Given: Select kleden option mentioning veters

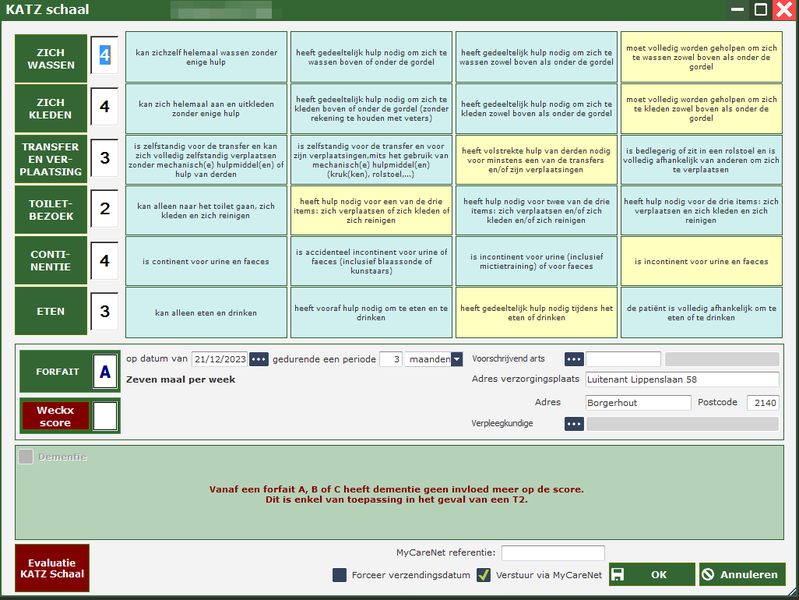Looking at the screenshot, I should tap(371, 109).
